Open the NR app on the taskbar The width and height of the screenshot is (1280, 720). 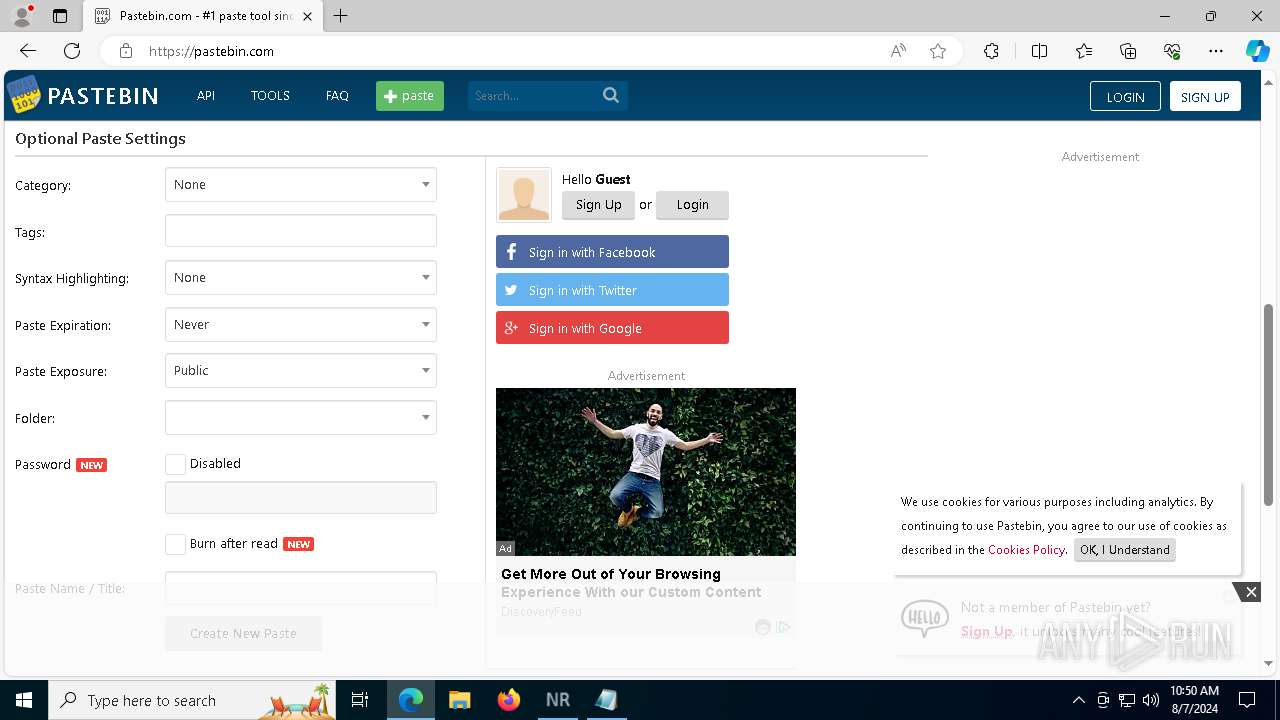pos(557,700)
